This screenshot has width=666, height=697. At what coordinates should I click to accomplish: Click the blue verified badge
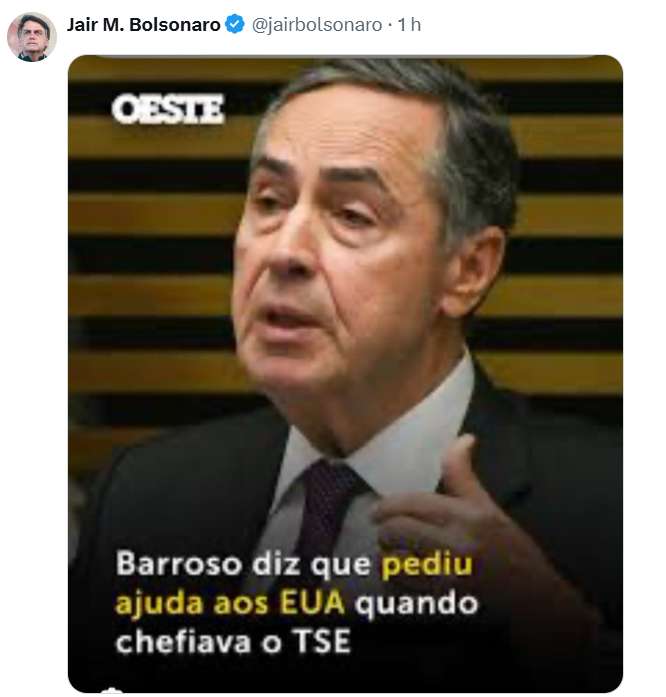[235, 24]
